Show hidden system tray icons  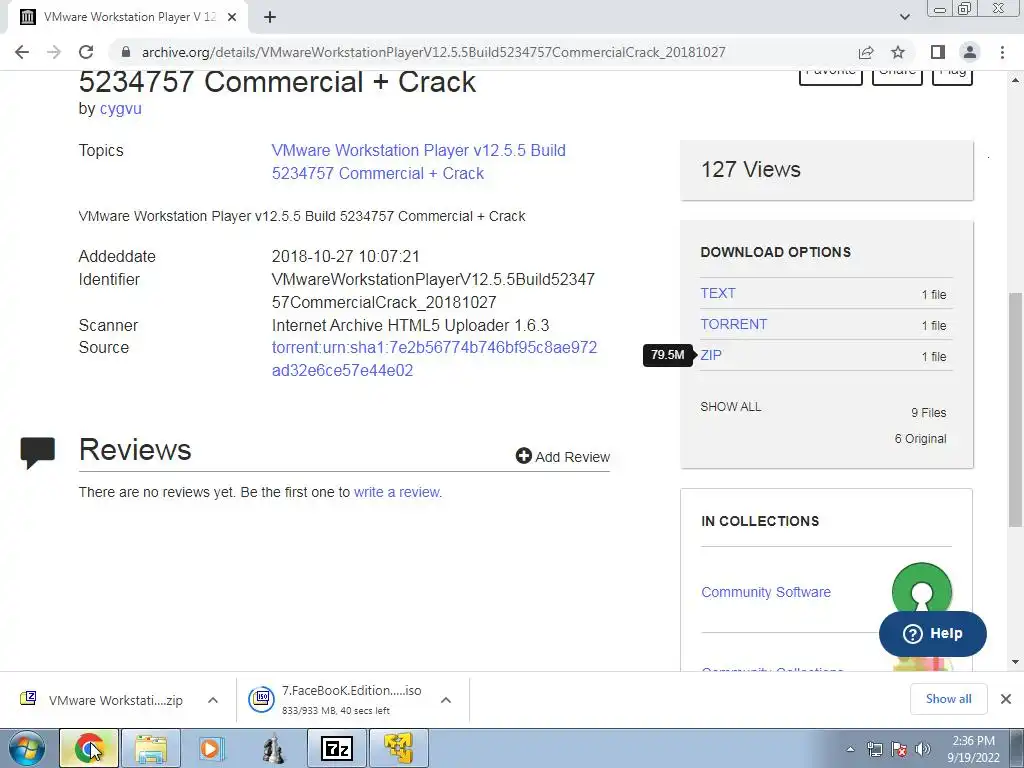tap(850, 749)
